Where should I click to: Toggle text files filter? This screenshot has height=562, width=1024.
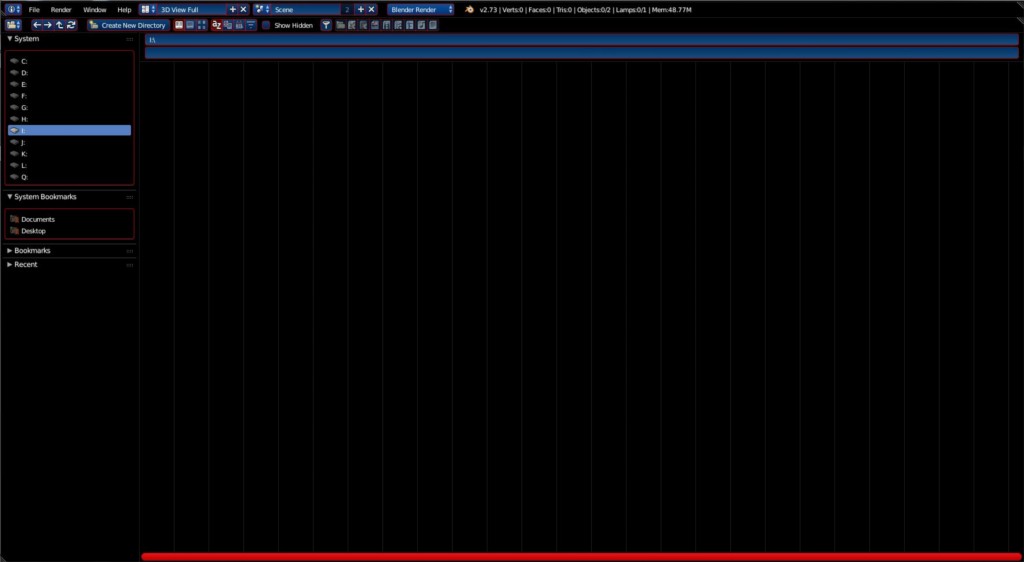point(433,25)
